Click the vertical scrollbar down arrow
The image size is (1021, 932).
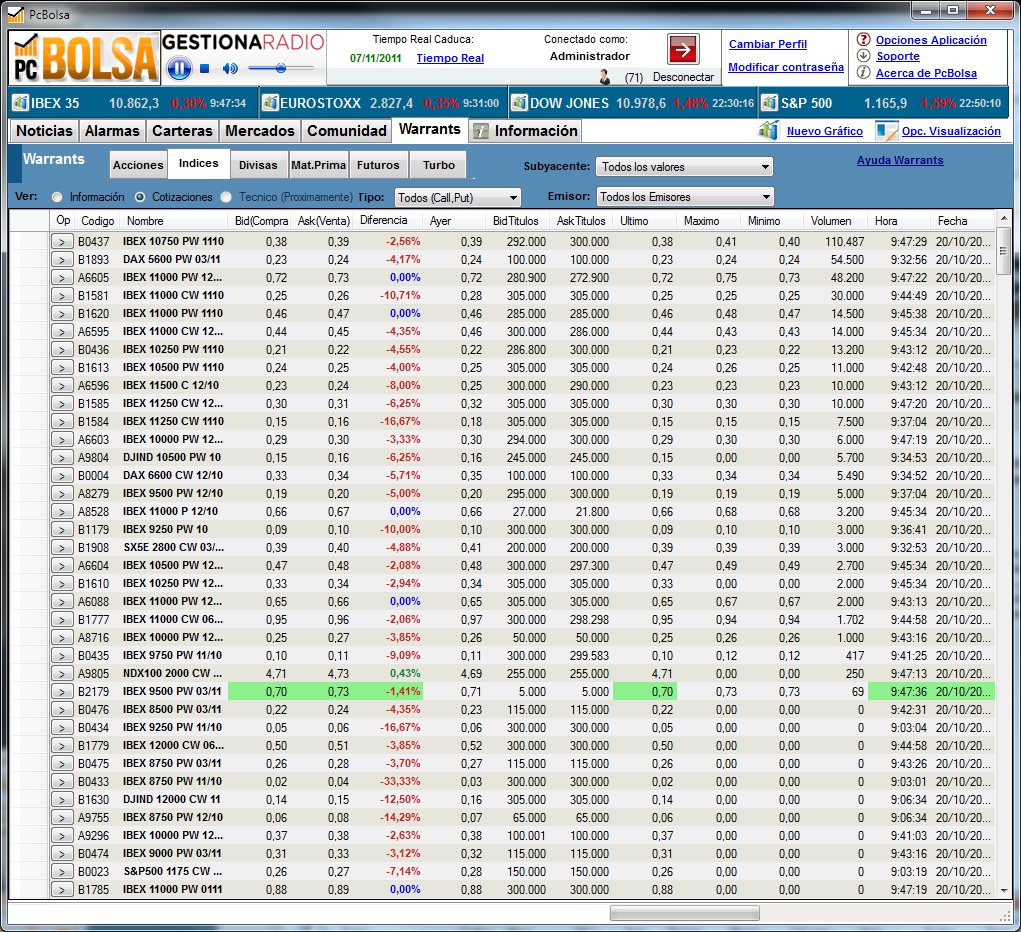coord(1003,890)
